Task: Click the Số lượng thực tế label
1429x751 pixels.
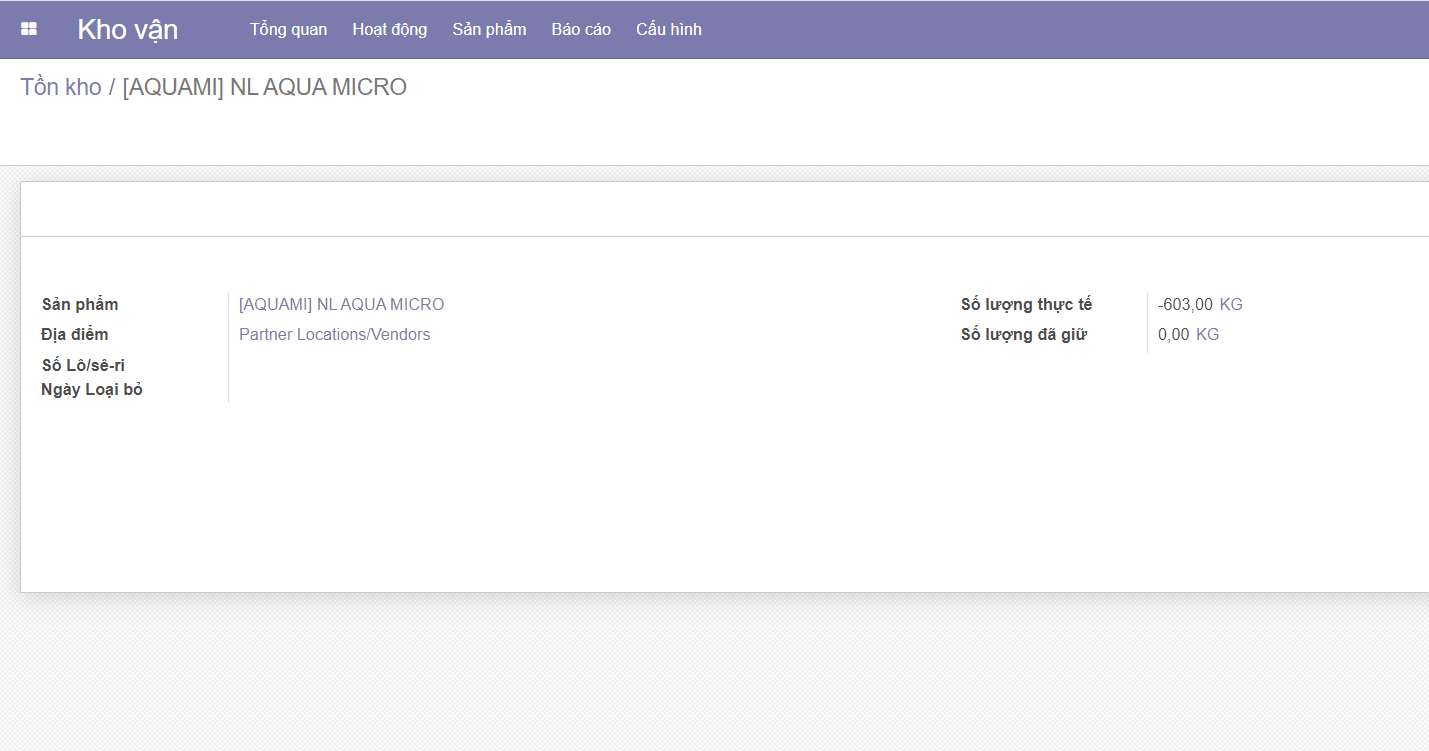Action: point(1026,304)
